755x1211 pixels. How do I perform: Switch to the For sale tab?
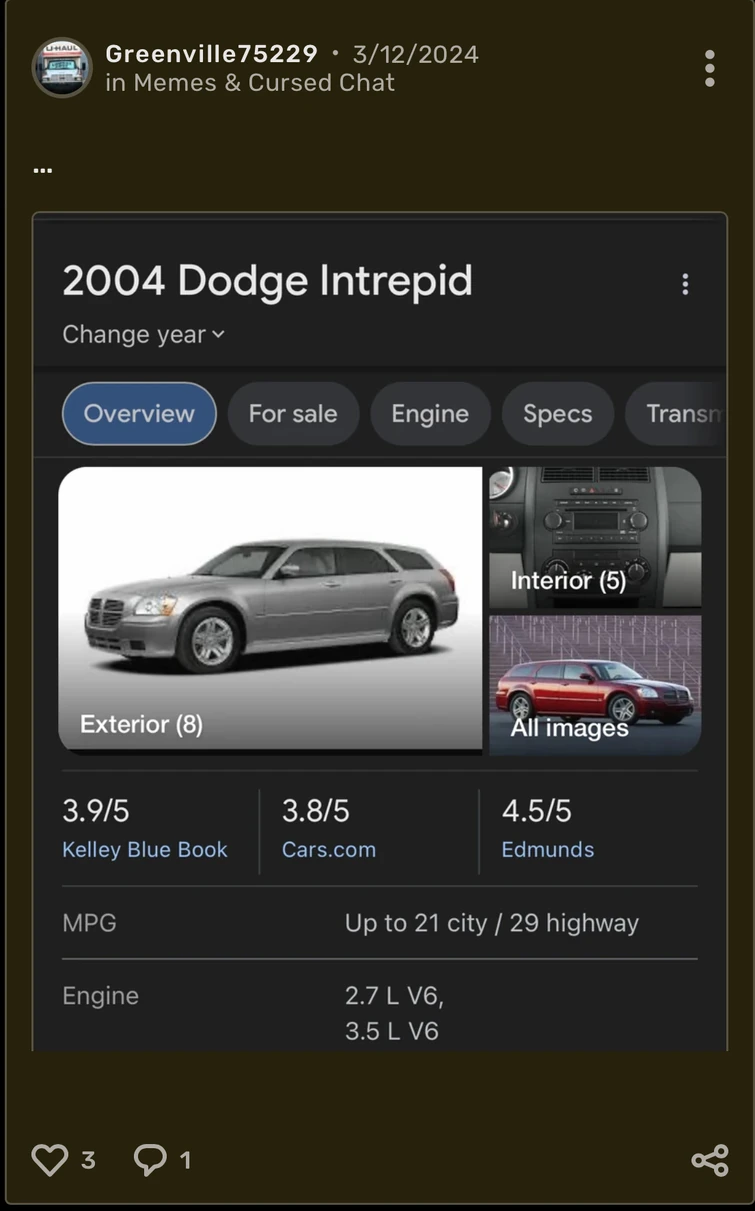point(293,414)
